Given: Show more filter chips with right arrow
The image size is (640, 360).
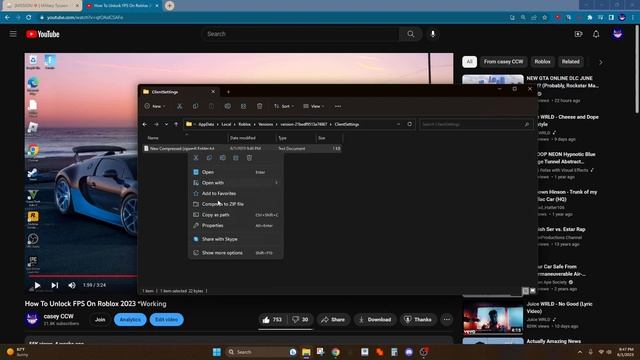Looking at the screenshot, I should click(x=600, y=62).
